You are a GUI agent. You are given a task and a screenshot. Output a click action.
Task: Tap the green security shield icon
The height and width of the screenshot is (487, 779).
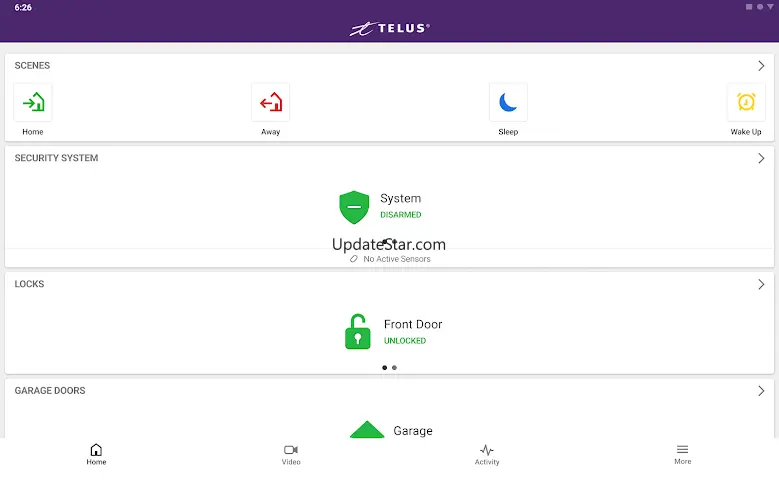coord(354,207)
